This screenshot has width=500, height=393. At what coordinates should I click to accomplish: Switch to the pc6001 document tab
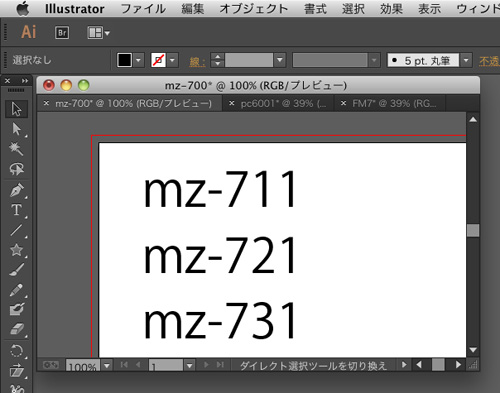click(x=279, y=103)
